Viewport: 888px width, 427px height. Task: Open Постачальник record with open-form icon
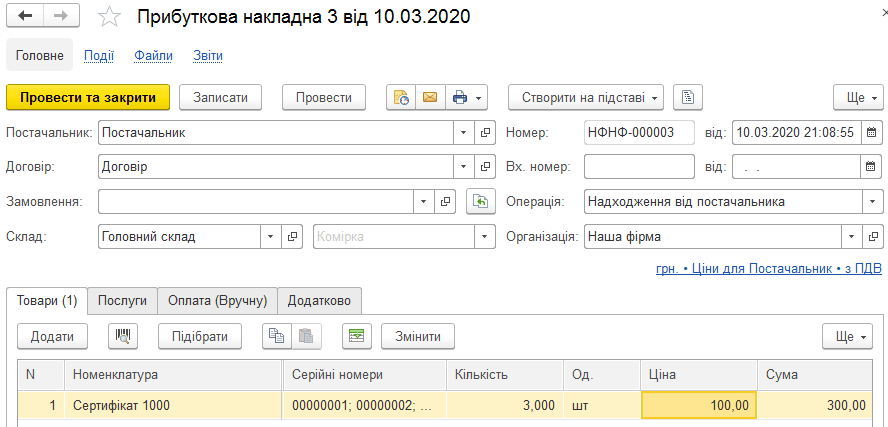click(x=485, y=133)
